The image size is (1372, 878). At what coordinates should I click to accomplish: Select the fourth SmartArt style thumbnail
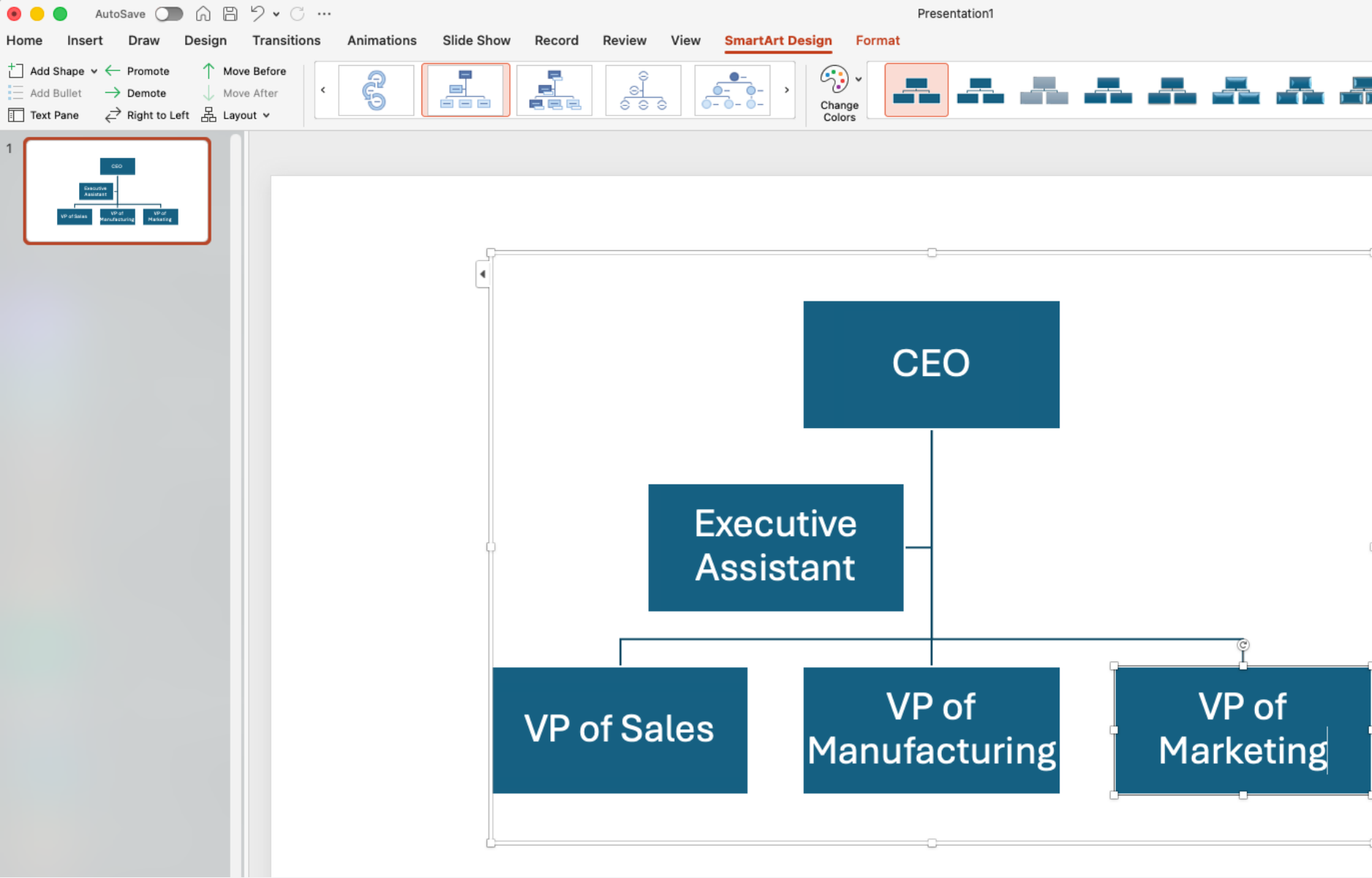tap(1108, 90)
